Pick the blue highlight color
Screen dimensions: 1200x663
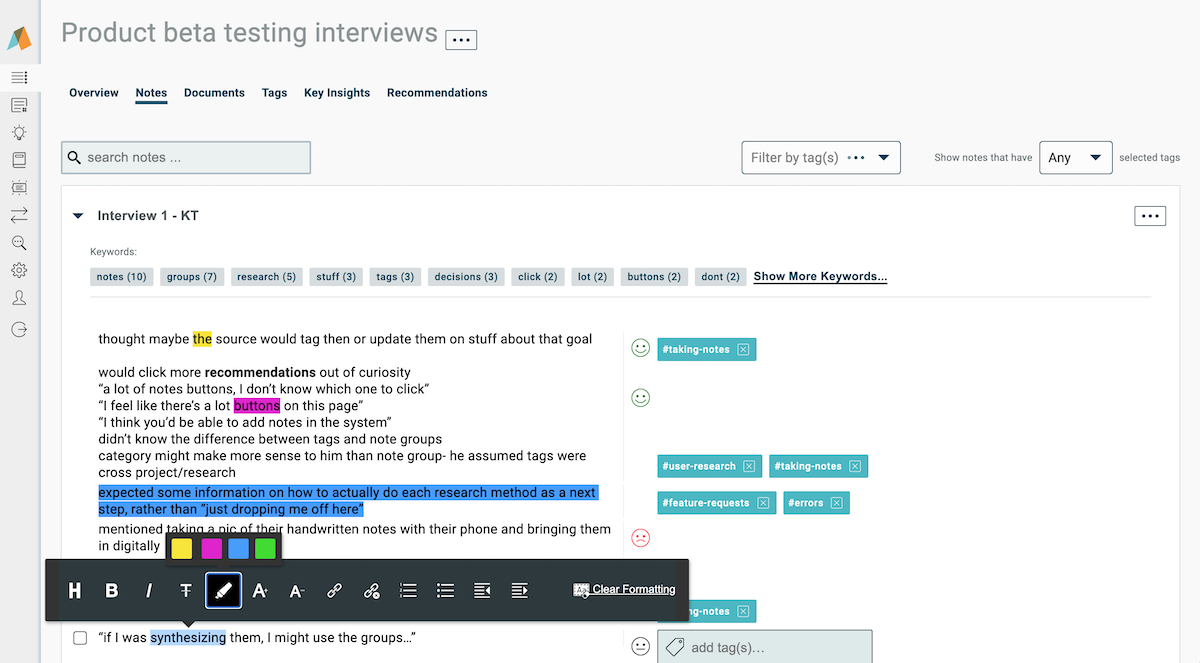pyautogui.click(x=239, y=548)
